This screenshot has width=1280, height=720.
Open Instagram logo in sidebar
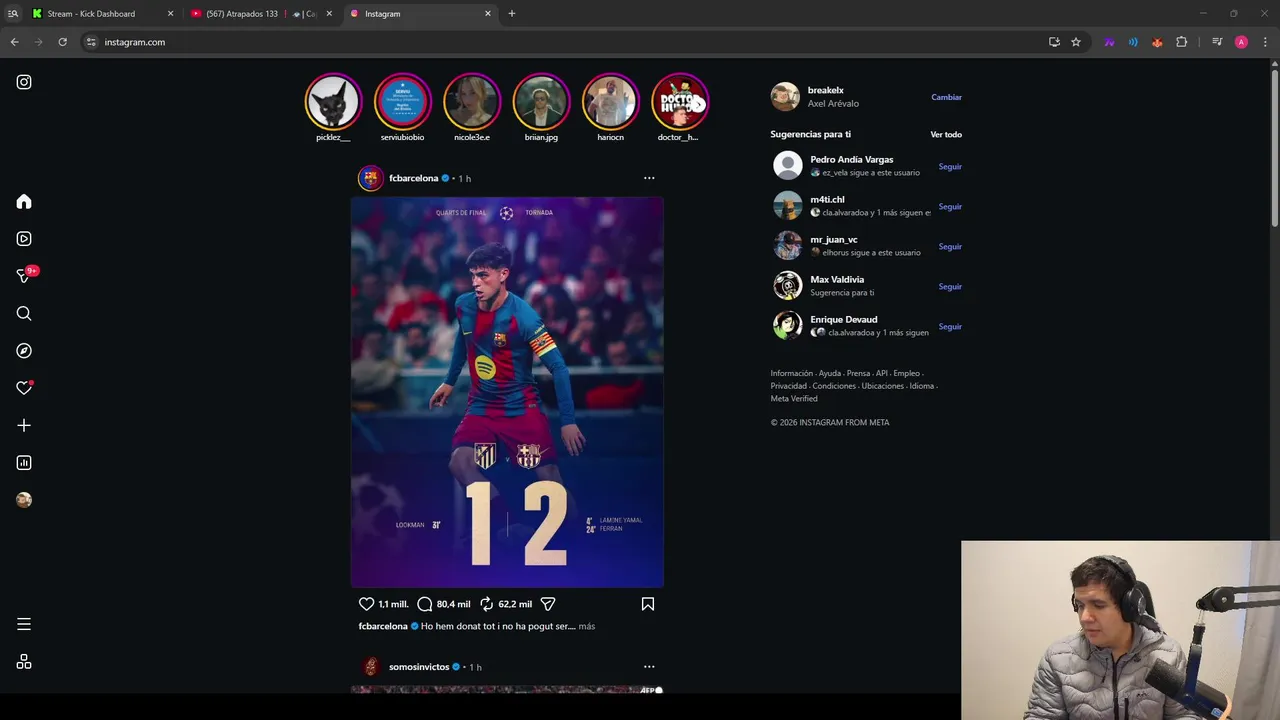coord(24,82)
